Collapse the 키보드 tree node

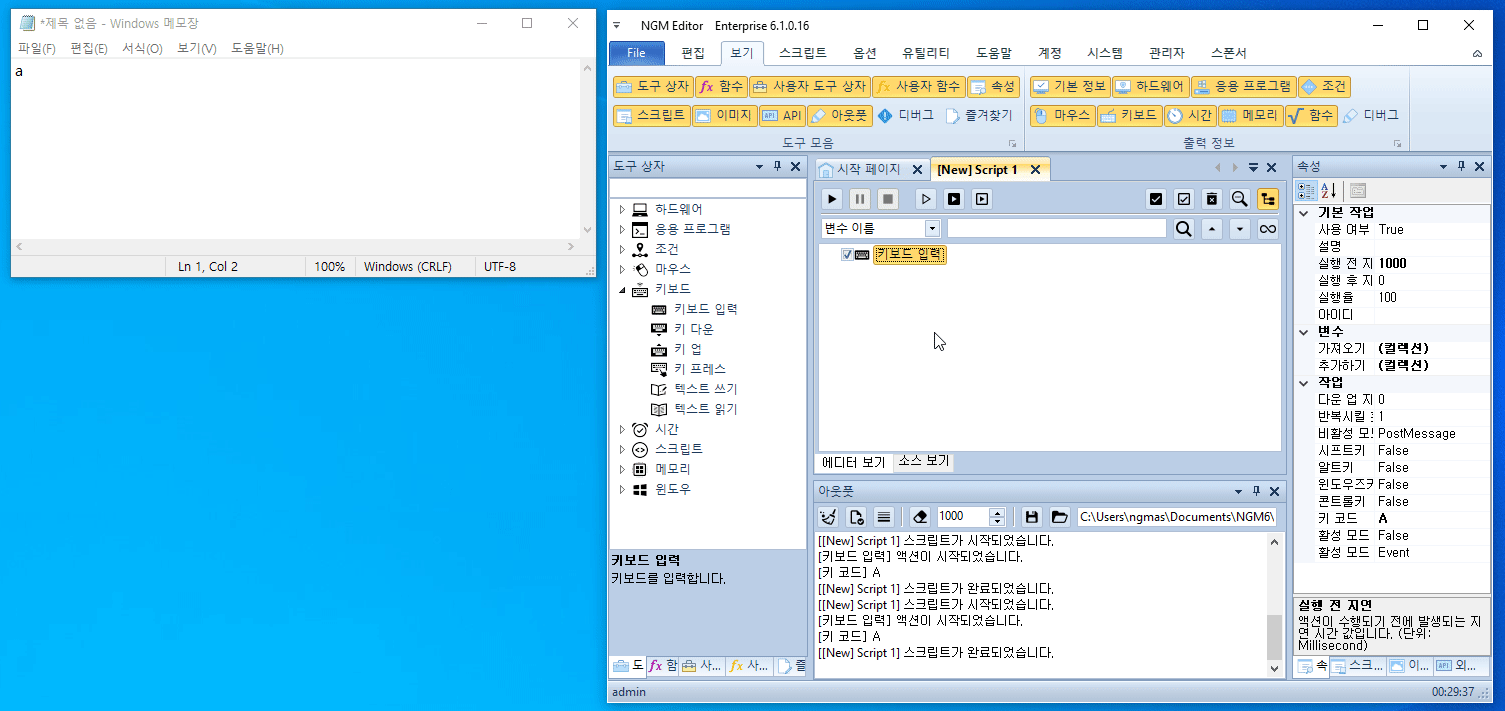tap(622, 290)
